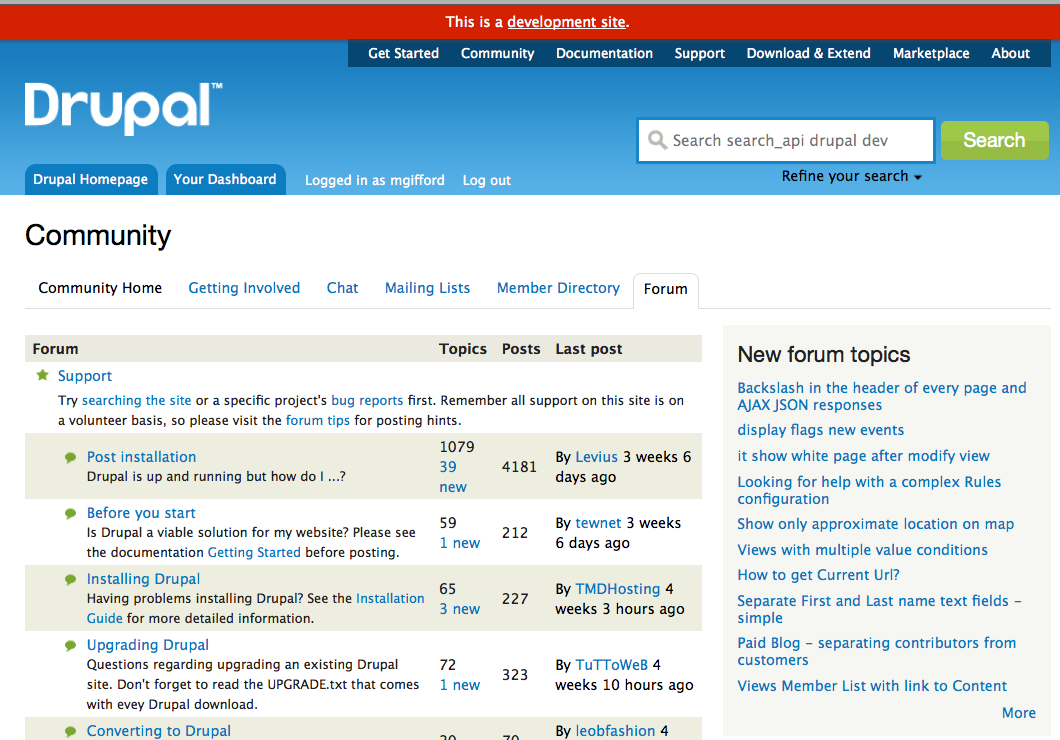Screen dimensions: 1060x740
Task: Open the Before you start forum
Action: click(141, 513)
